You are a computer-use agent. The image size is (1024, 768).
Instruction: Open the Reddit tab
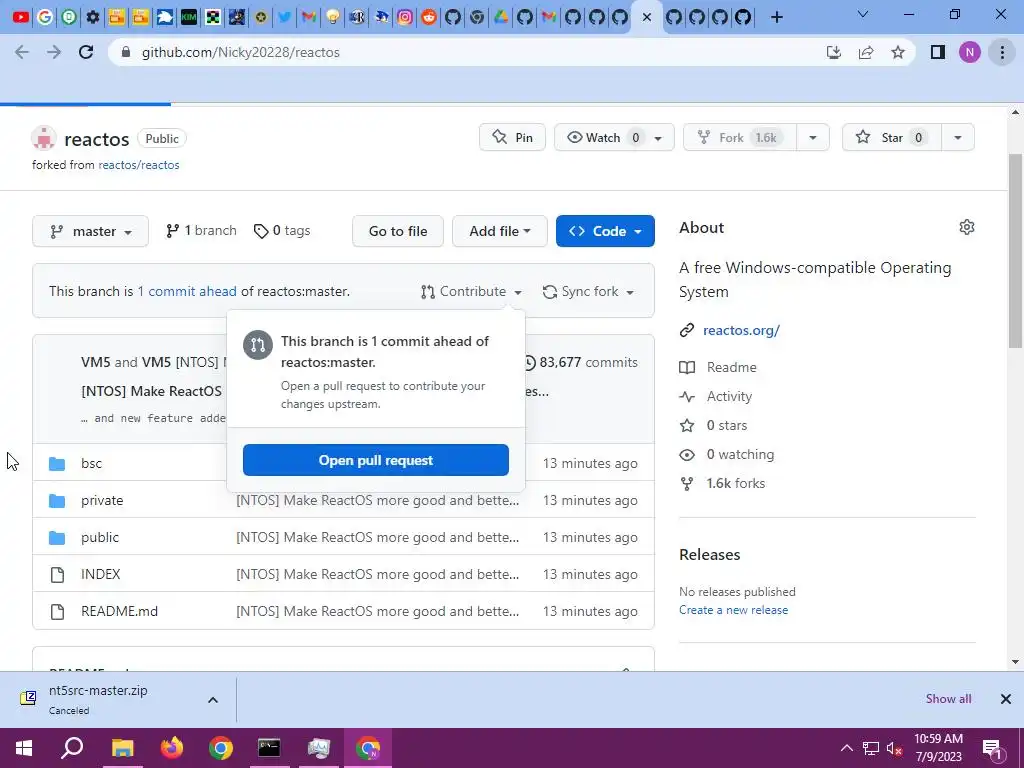pos(429,17)
